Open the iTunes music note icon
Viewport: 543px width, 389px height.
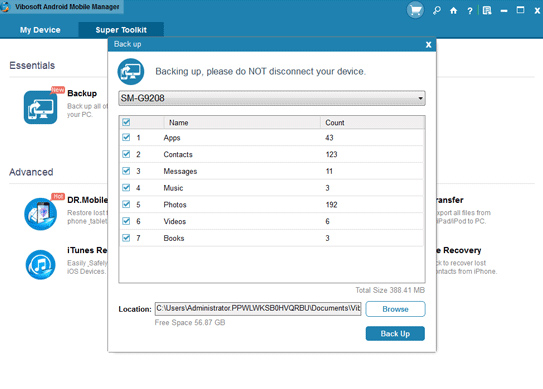[x=41, y=265]
